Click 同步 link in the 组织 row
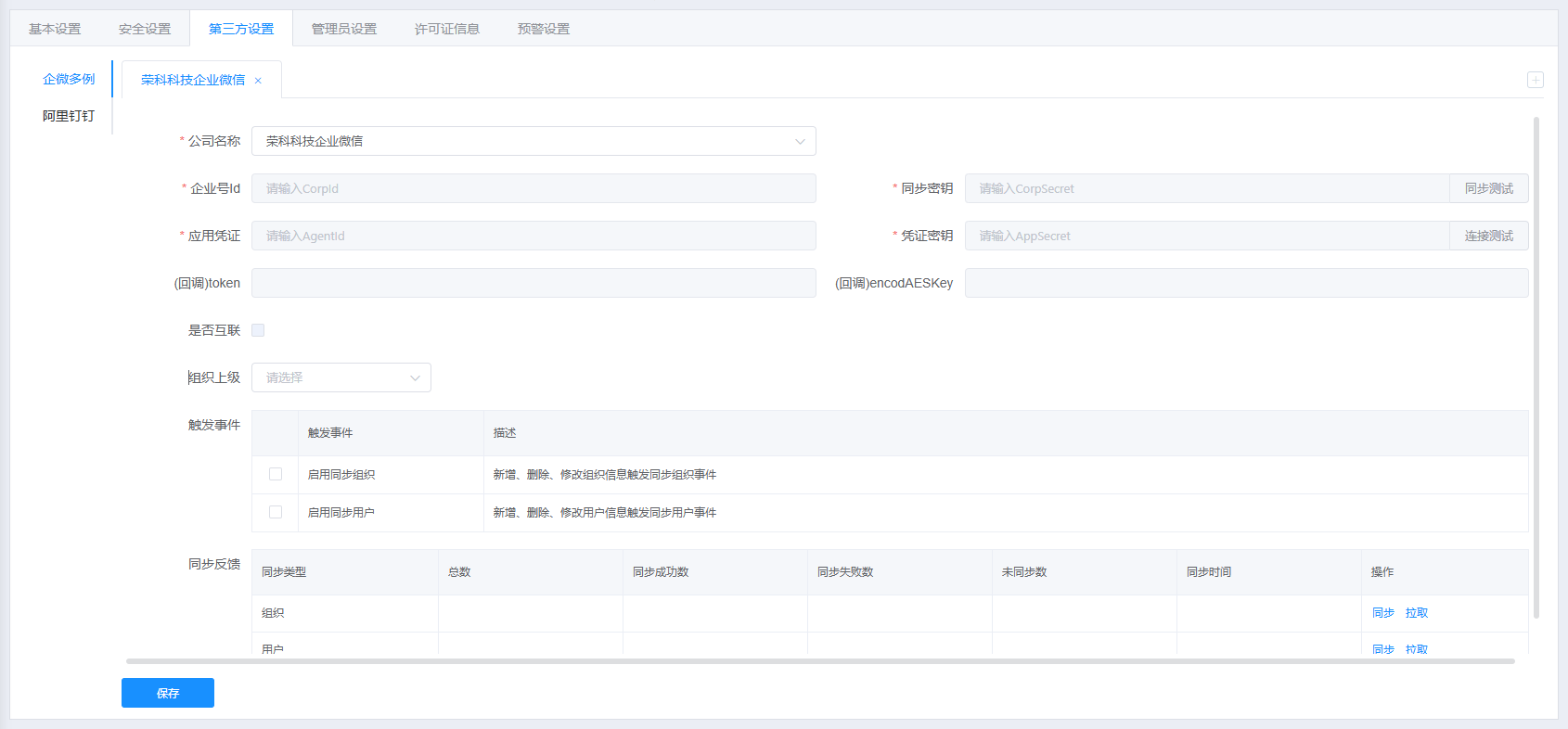1568x729 pixels. (x=1382, y=613)
